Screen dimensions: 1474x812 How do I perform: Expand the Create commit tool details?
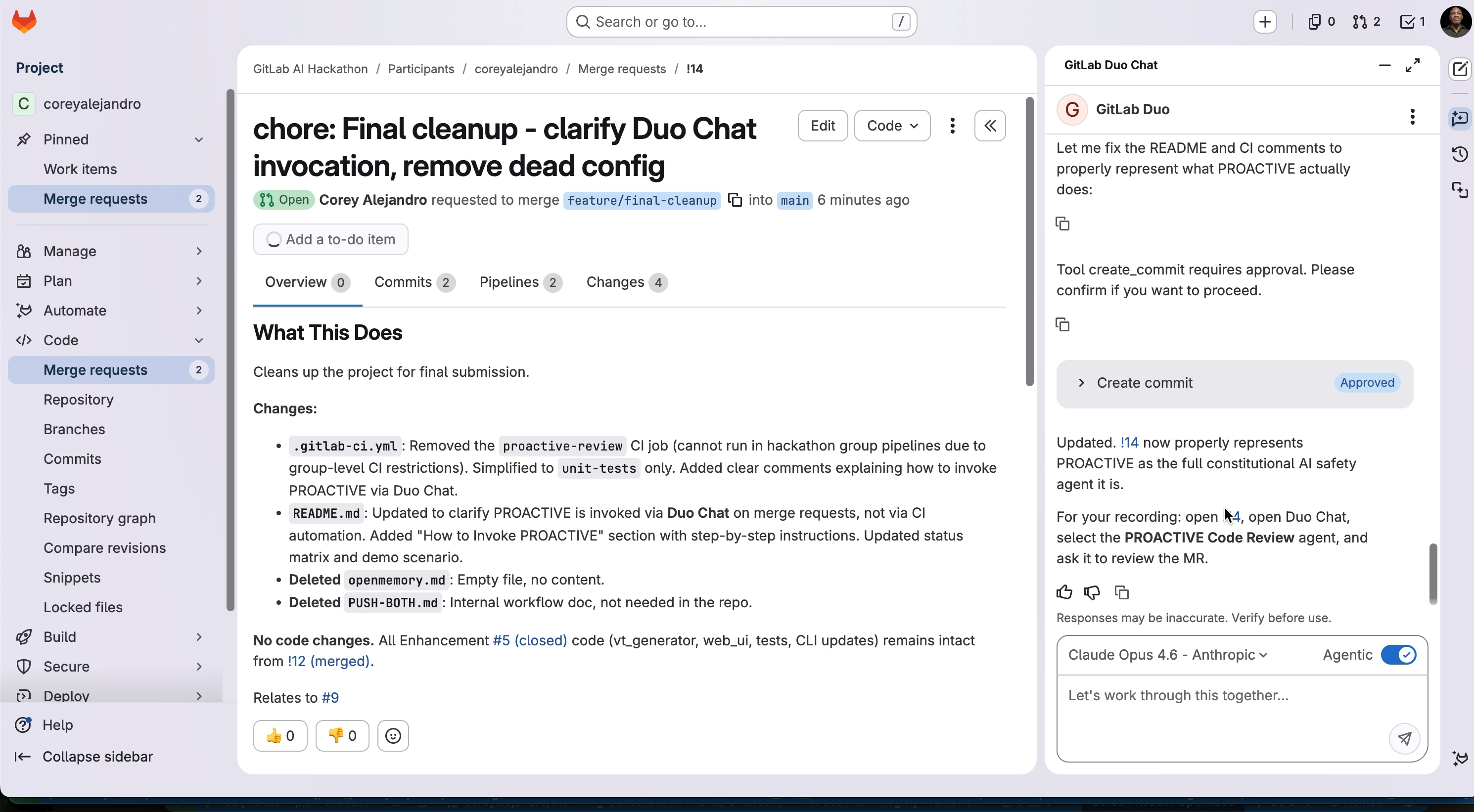tap(1081, 383)
